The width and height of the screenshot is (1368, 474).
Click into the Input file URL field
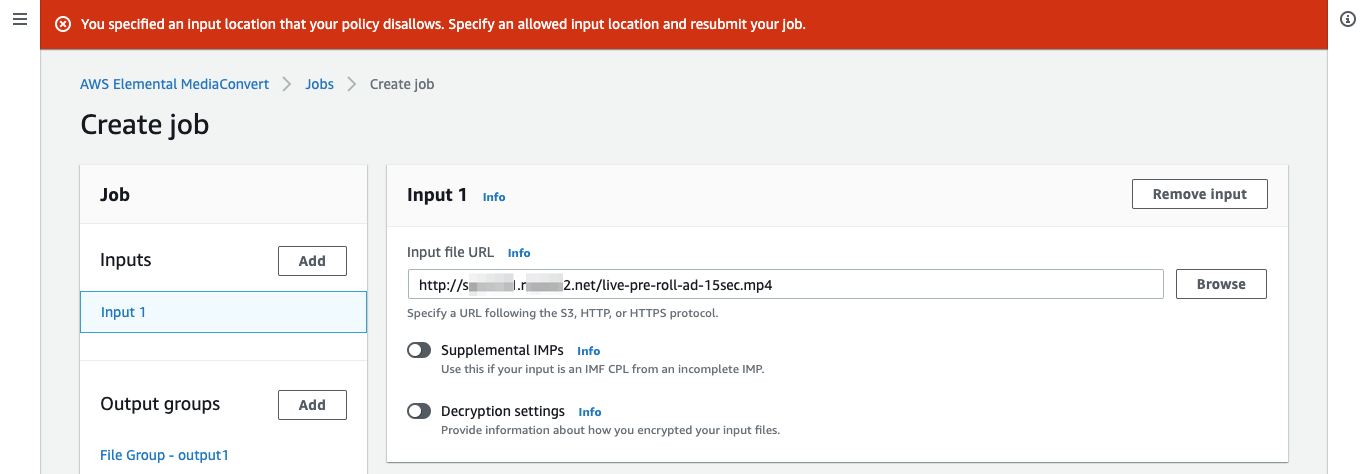pos(785,284)
